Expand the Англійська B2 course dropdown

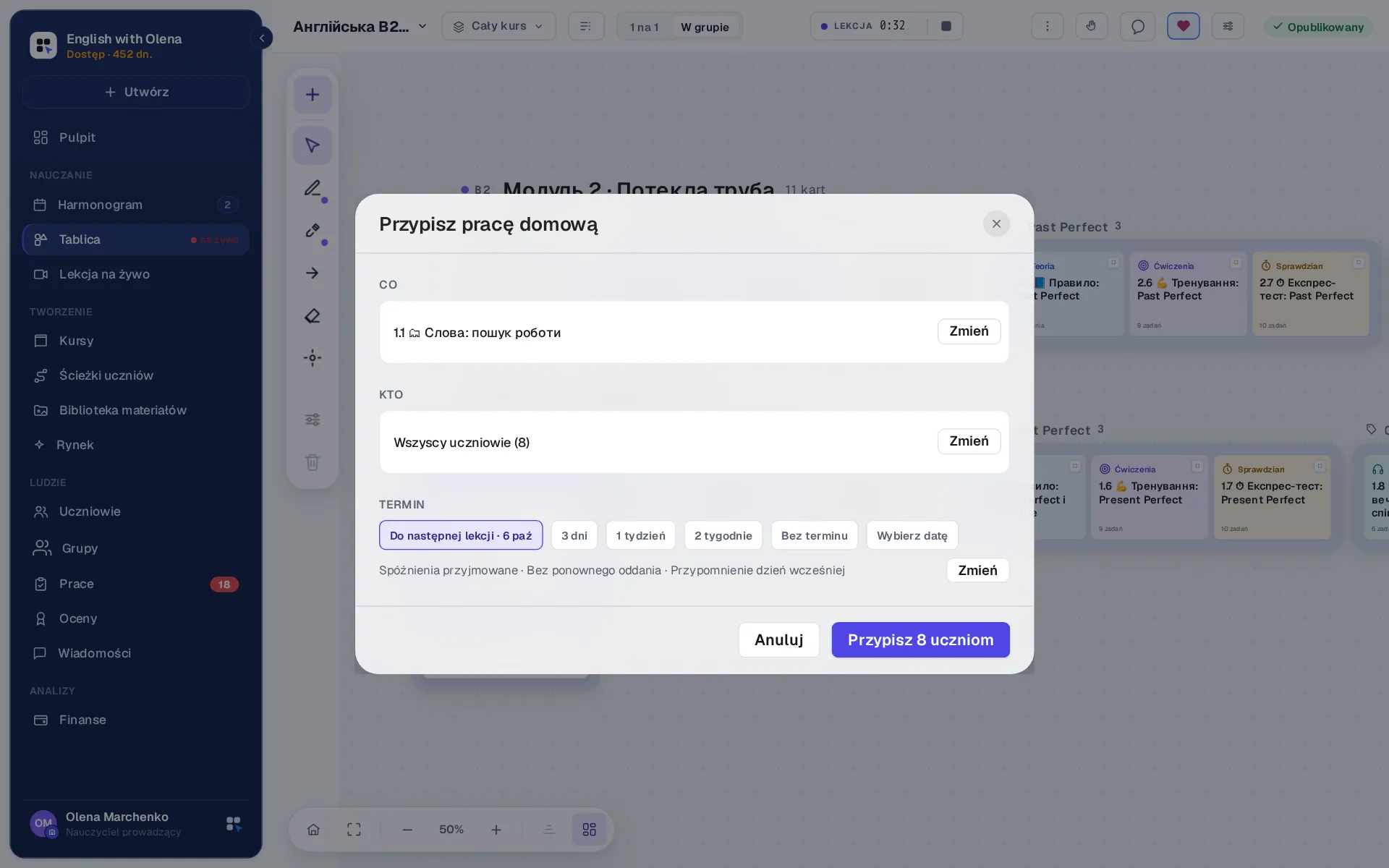tap(360, 26)
